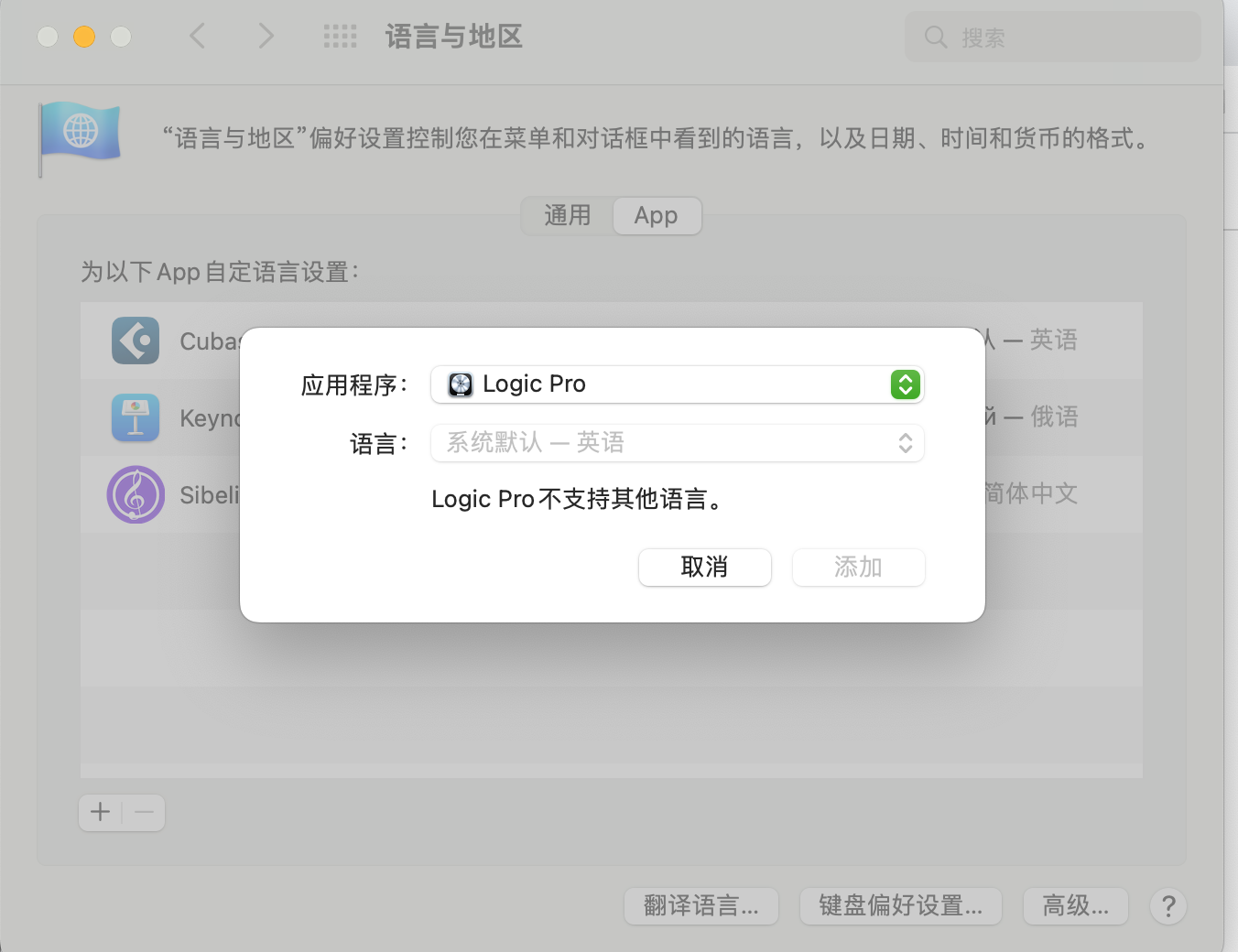Image resolution: width=1238 pixels, height=952 pixels.
Task: Click the 语言与地区 window title
Action: pos(454,37)
